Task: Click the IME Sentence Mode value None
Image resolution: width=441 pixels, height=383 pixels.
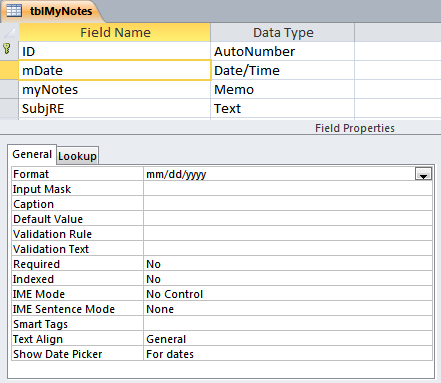Action: (288, 309)
